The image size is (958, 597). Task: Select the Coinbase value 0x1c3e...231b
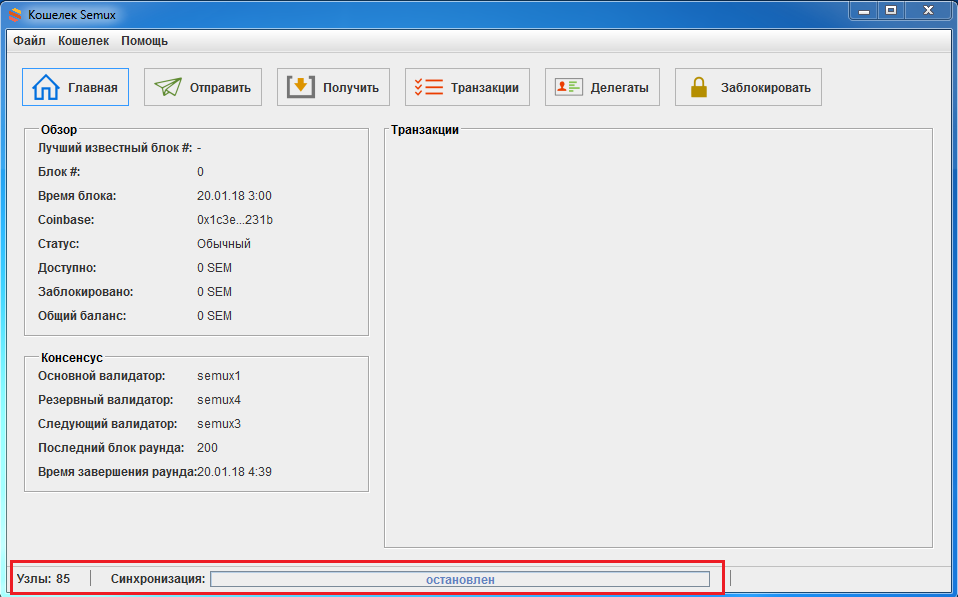pyautogui.click(x=235, y=220)
